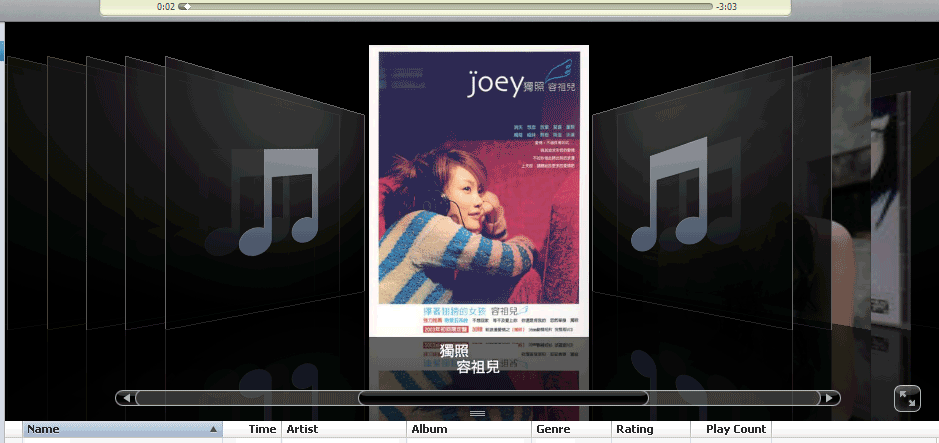Image resolution: width=939 pixels, height=443 pixels.
Task: Click the playback progress slider knob
Action: (186, 7)
